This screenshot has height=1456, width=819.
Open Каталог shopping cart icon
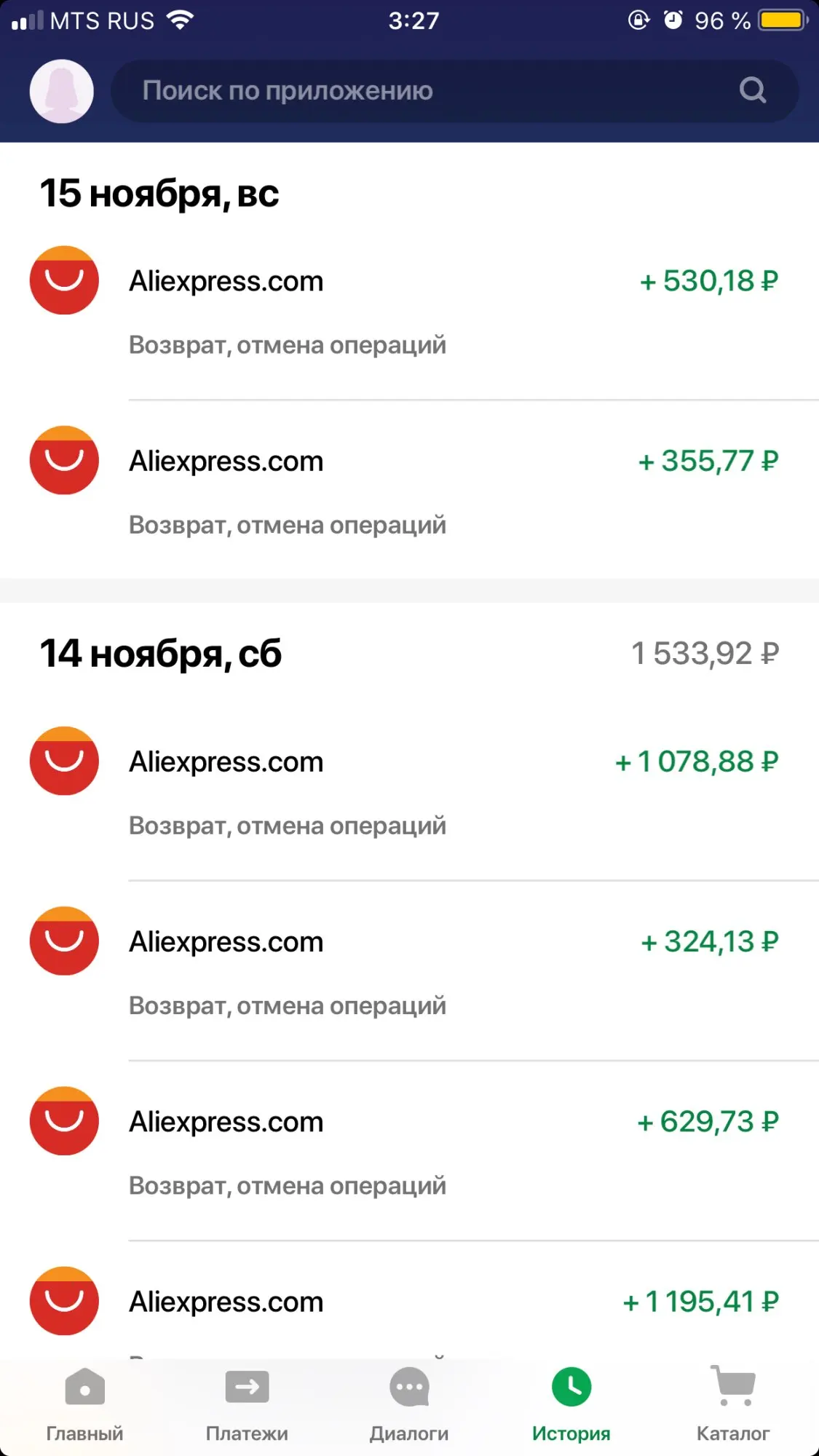pyautogui.click(x=733, y=1388)
